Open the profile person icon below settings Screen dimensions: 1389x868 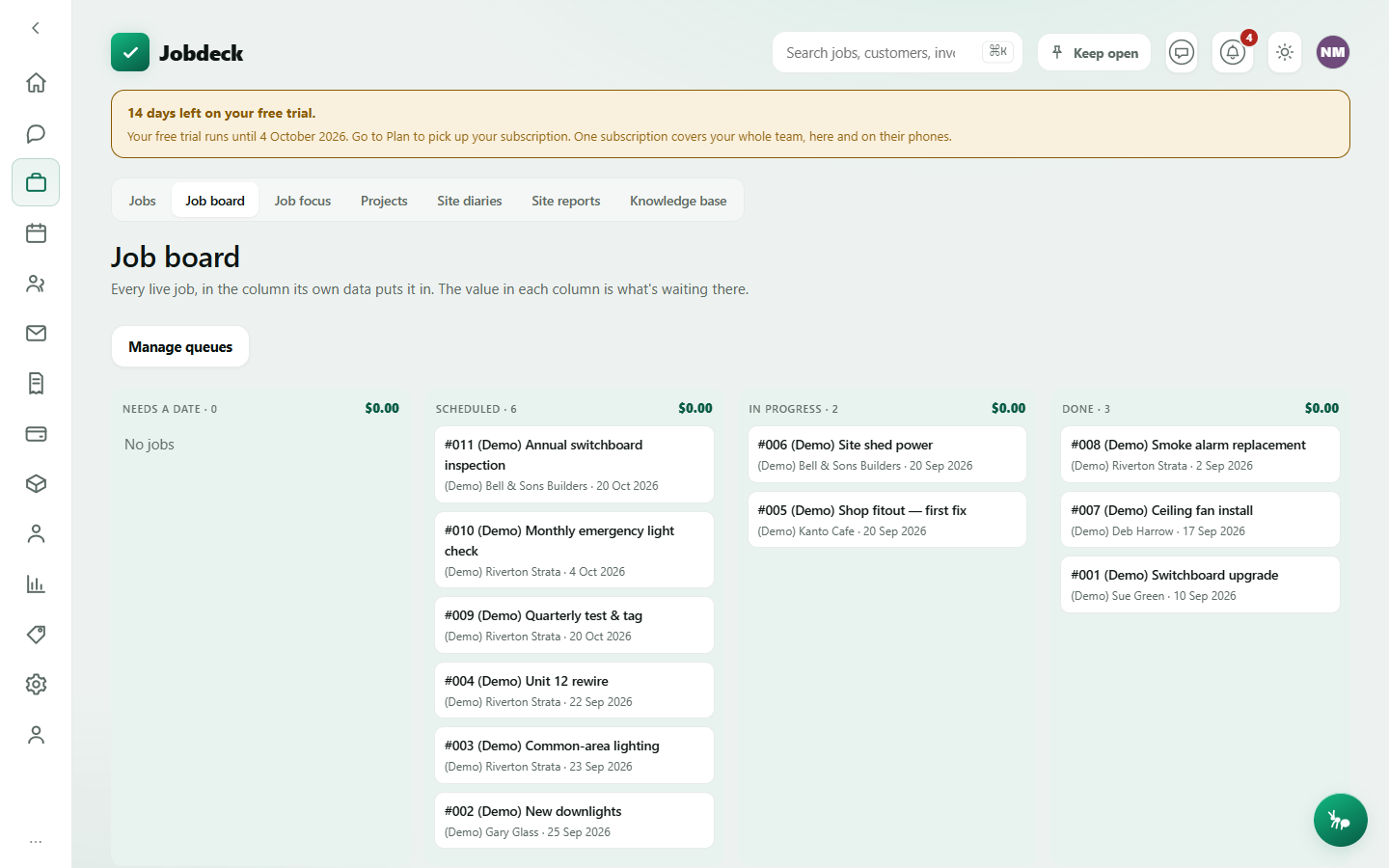[36, 735]
